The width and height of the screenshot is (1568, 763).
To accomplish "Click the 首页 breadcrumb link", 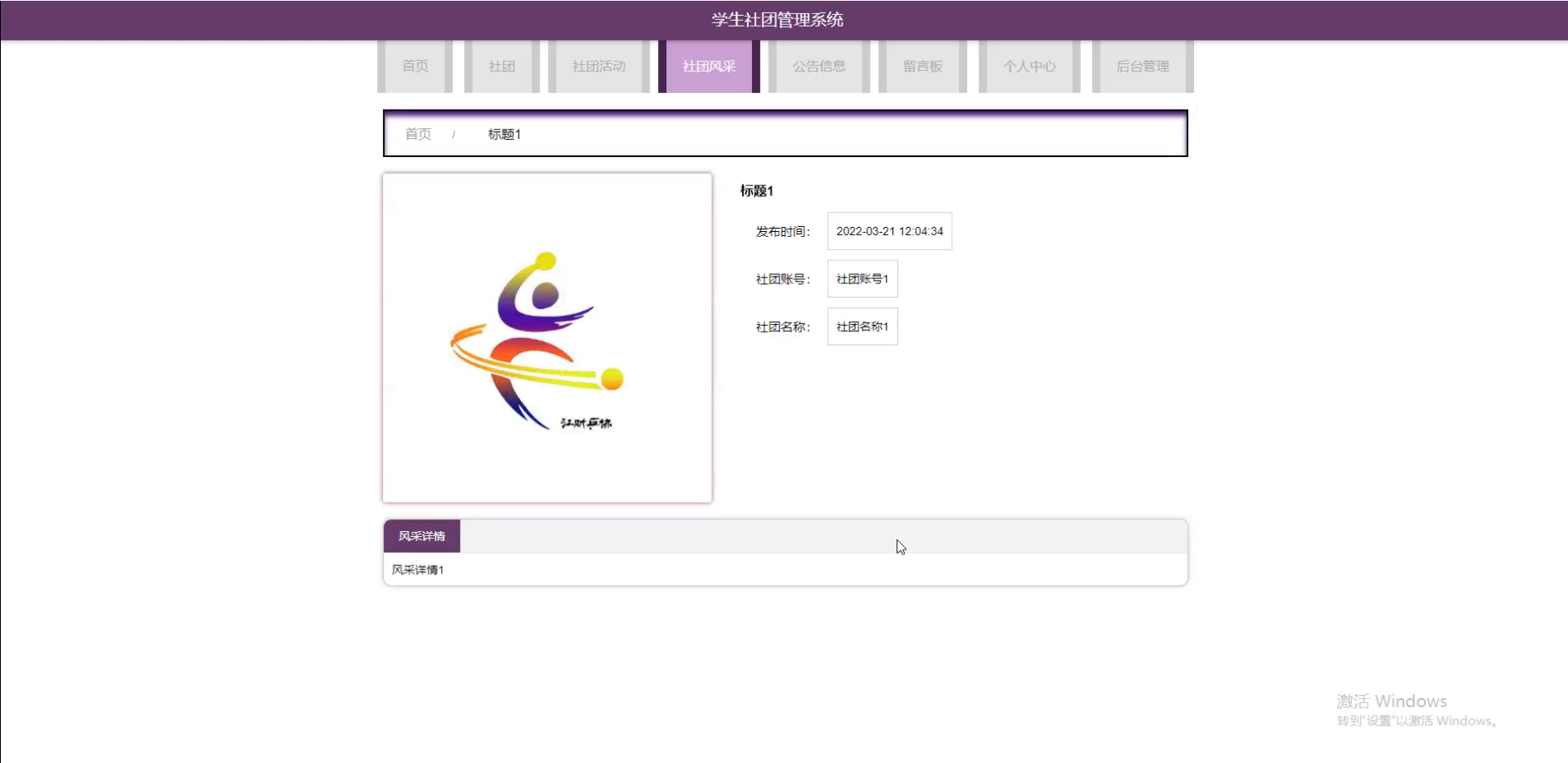I will [418, 134].
